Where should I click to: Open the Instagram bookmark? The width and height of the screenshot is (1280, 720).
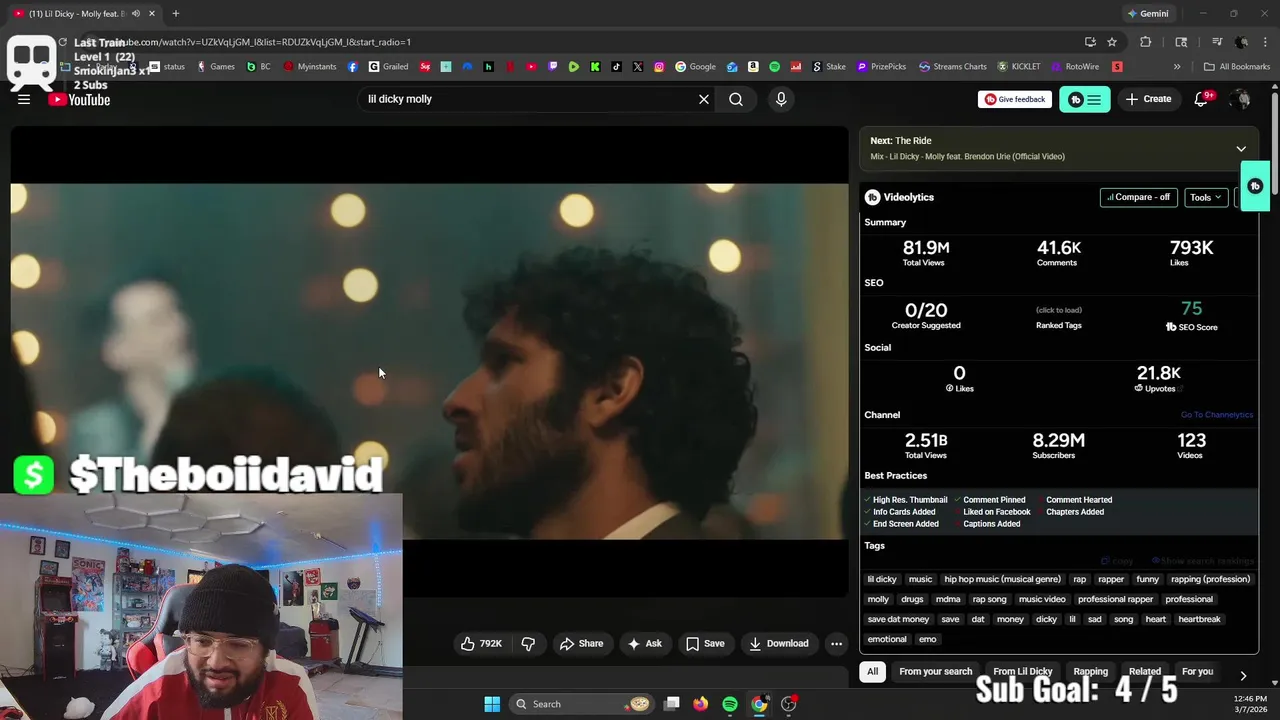(659, 67)
